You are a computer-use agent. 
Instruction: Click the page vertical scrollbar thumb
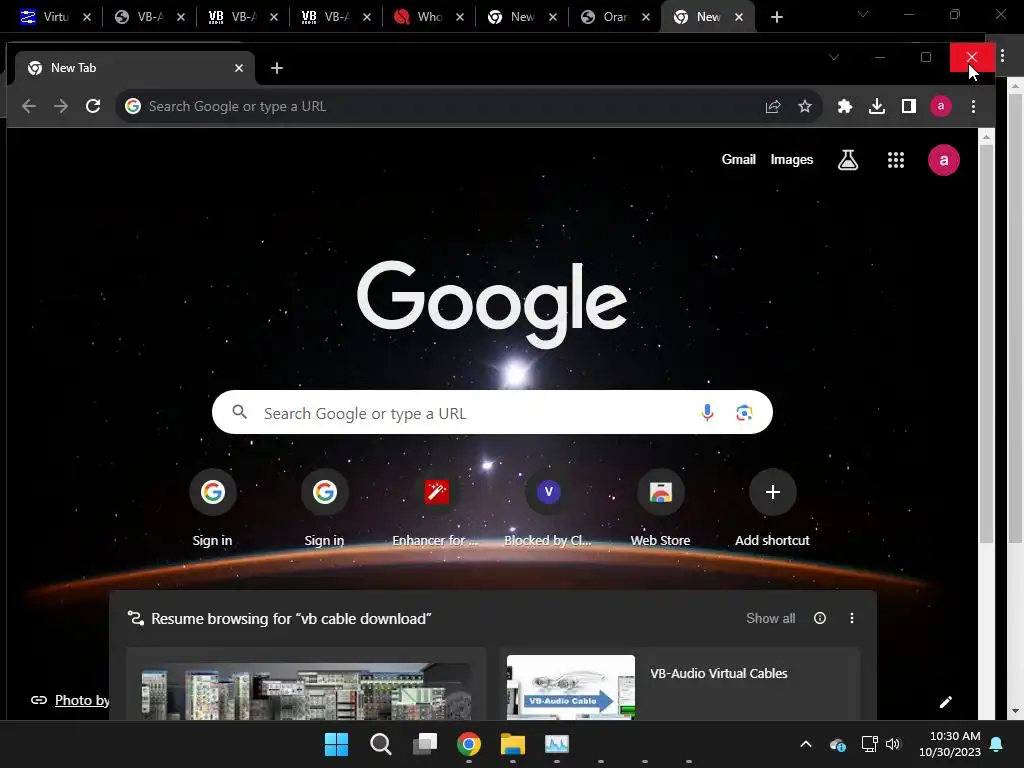pyautogui.click(x=986, y=343)
